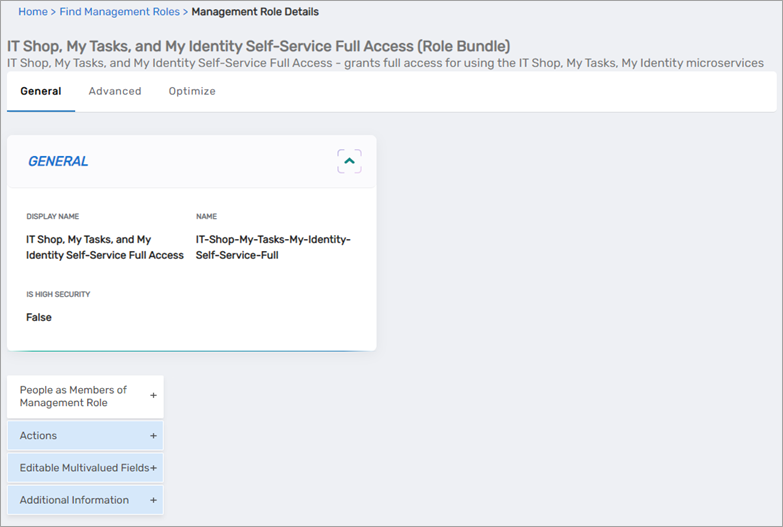The height and width of the screenshot is (527, 783).
Task: Expand People as Members of Management Role label
Action: click(x=73, y=396)
